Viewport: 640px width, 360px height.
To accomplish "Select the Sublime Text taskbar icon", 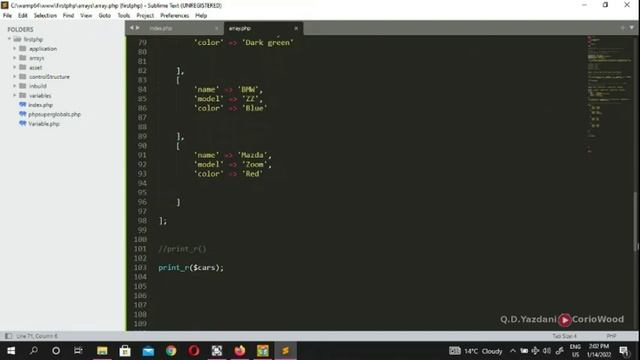I will coord(285,351).
